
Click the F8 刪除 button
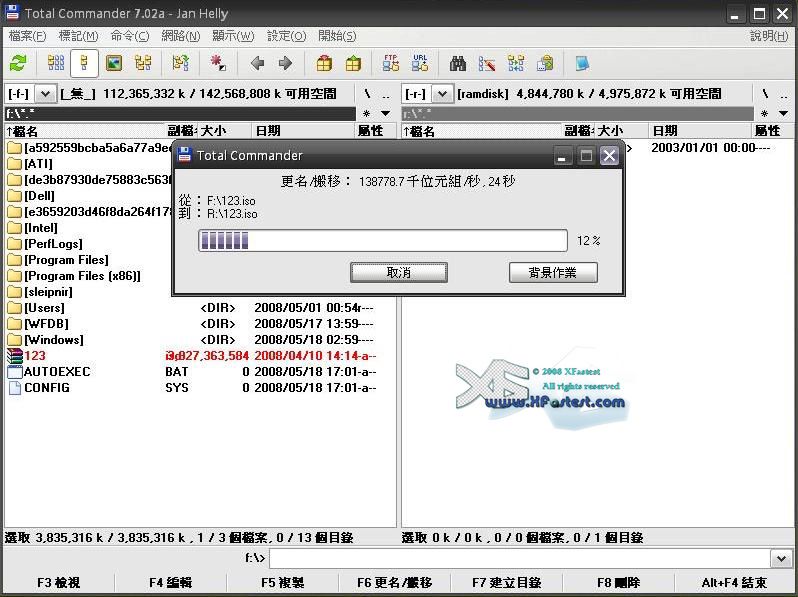point(618,582)
